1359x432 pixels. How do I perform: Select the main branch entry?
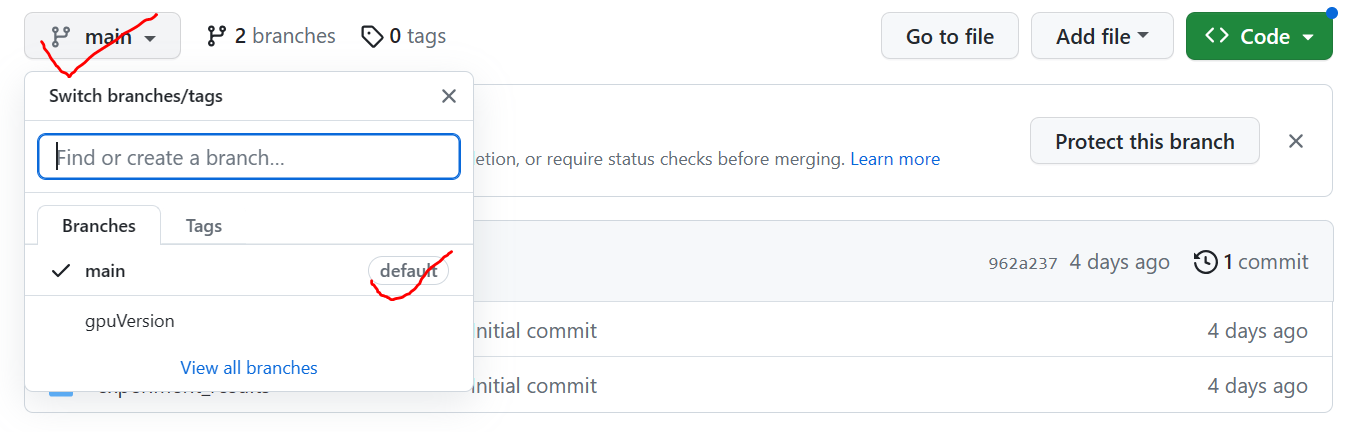tap(105, 271)
